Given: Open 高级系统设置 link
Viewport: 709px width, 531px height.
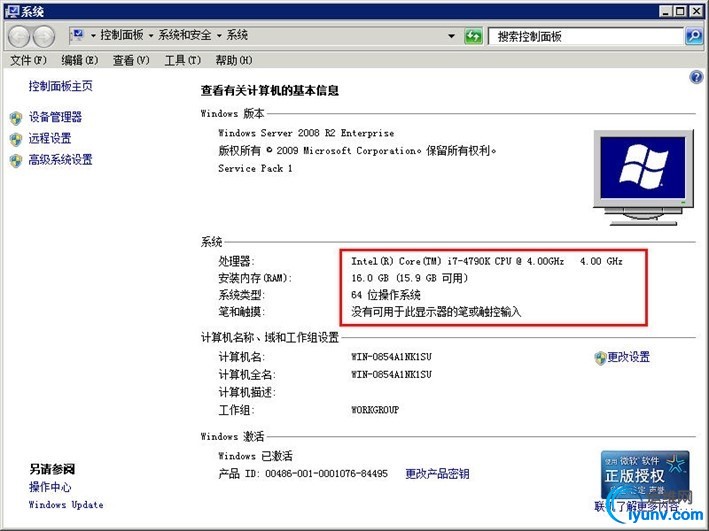Looking at the screenshot, I should pos(61,160).
